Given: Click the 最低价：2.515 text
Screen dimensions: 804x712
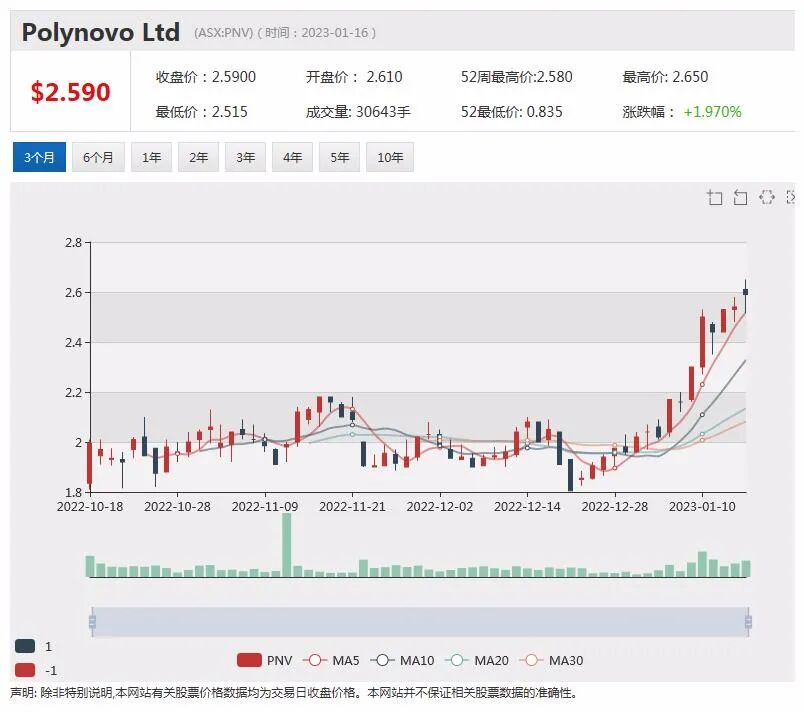Looking at the screenshot, I should coord(202,112).
